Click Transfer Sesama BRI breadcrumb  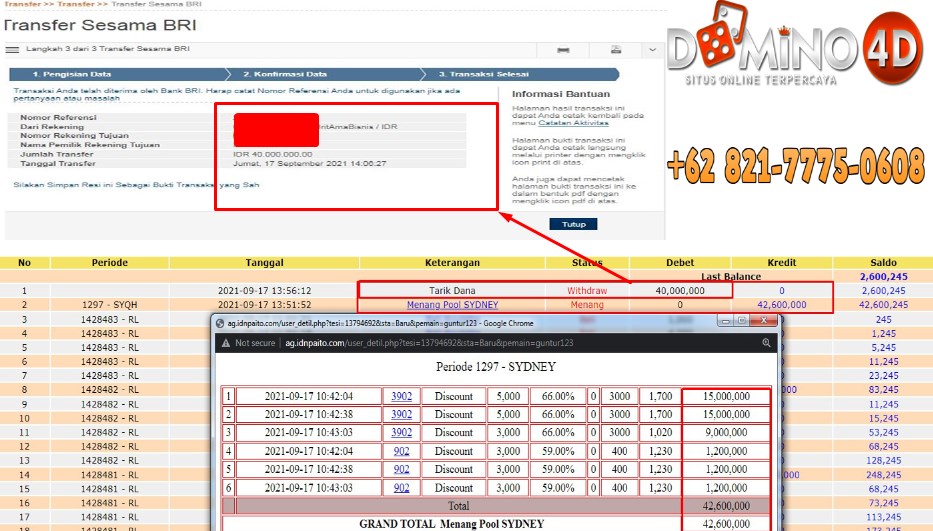pos(156,4)
